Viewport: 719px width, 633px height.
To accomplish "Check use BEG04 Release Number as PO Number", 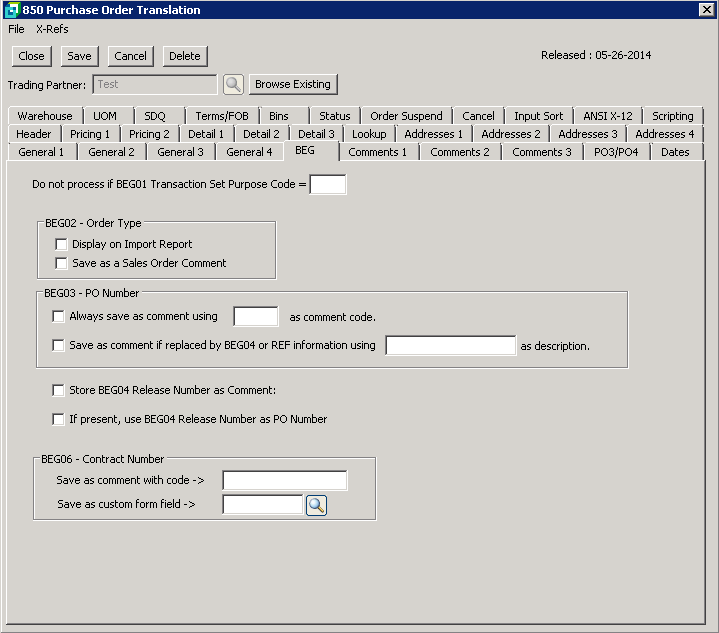I will point(58,419).
